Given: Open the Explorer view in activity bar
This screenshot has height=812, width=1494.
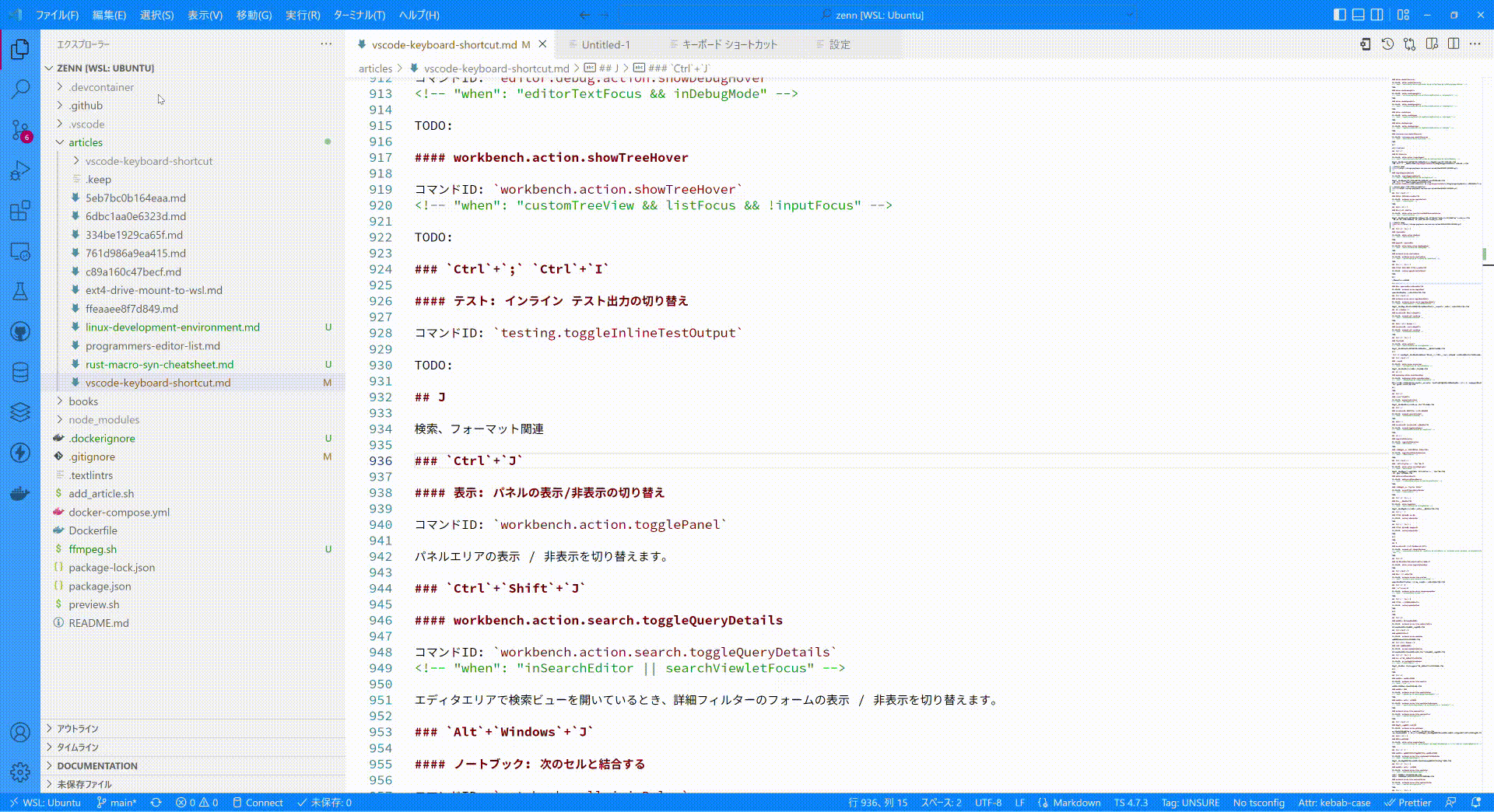Looking at the screenshot, I should click(20, 50).
